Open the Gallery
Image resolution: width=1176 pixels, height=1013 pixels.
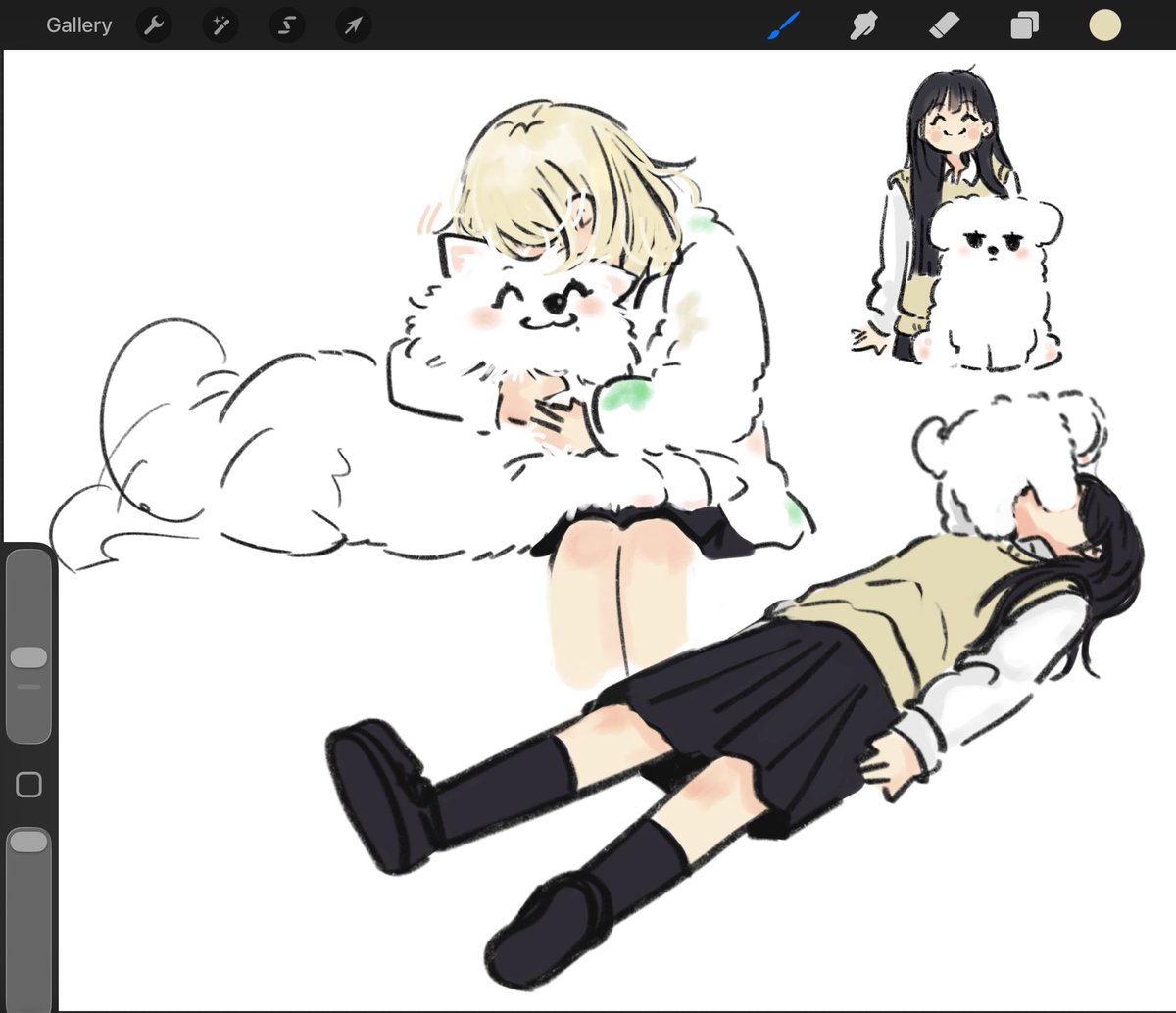(78, 25)
